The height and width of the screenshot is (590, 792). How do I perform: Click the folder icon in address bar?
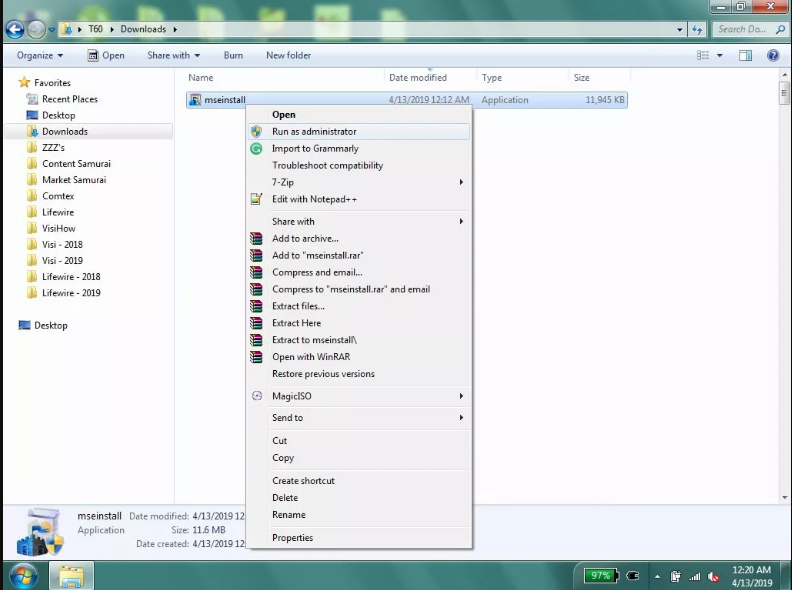pyautogui.click(x=67, y=29)
